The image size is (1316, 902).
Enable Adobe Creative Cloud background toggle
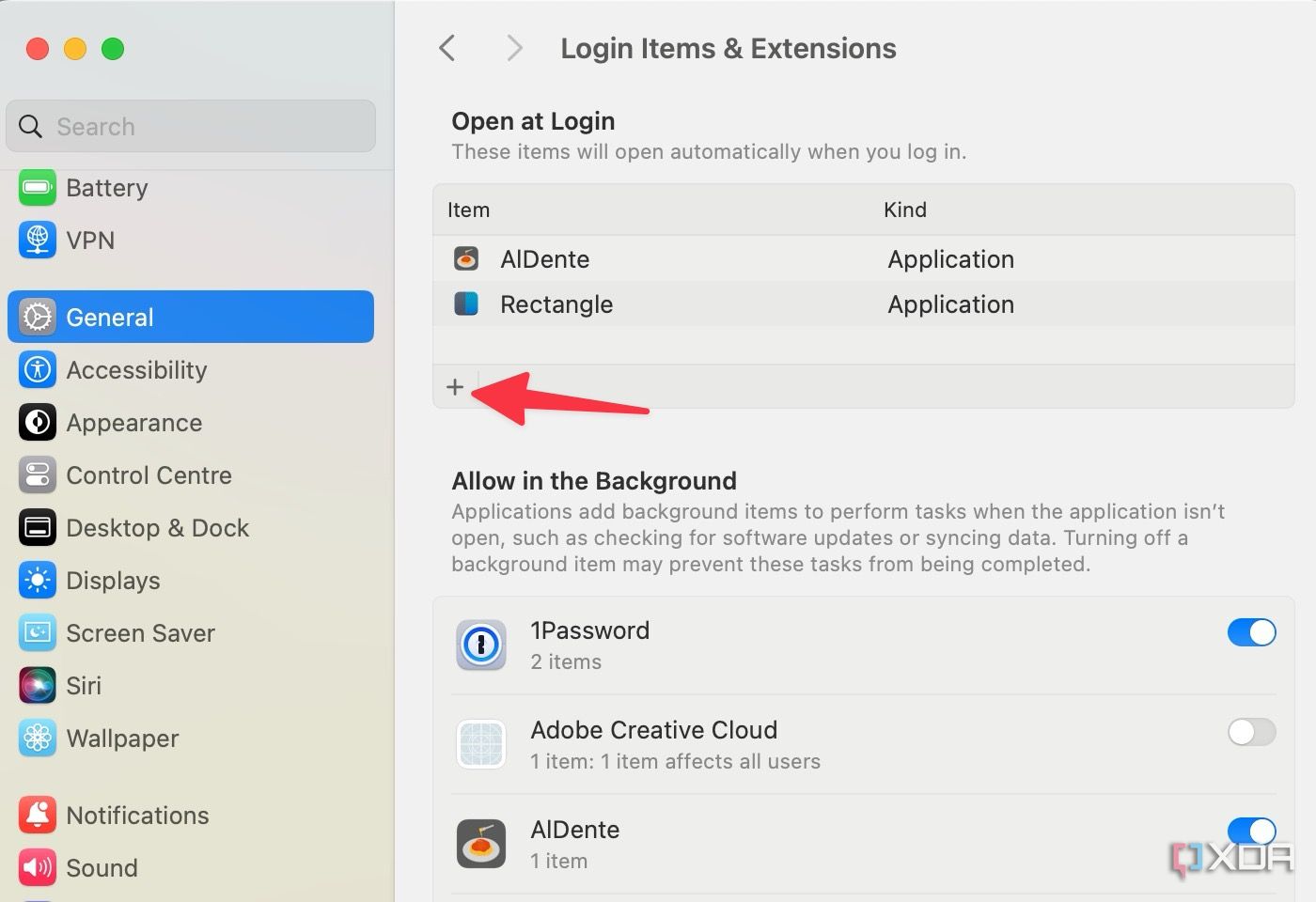pyautogui.click(x=1252, y=732)
